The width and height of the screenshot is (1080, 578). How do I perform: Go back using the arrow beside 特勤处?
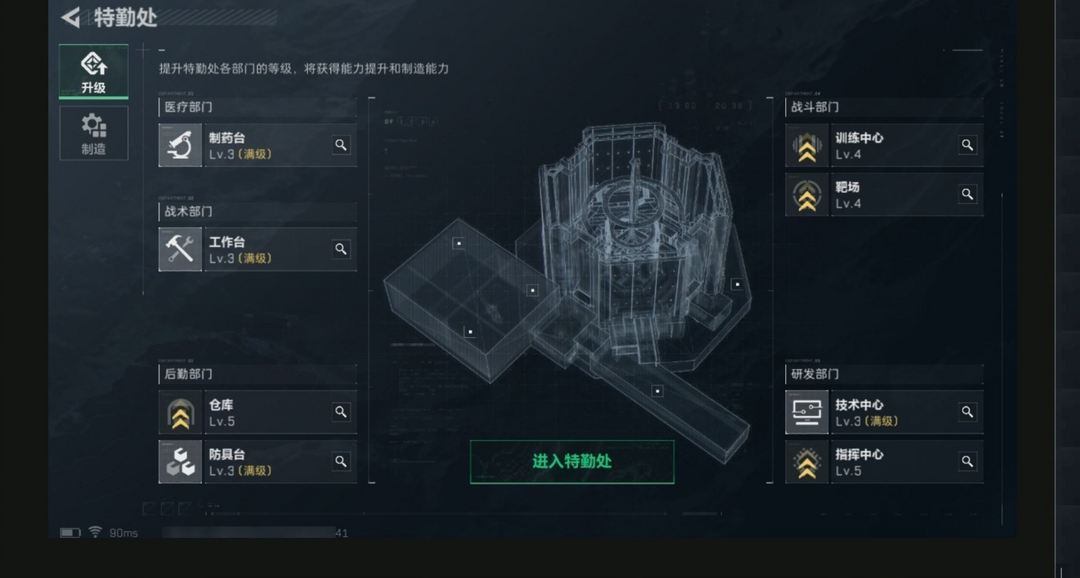70,17
